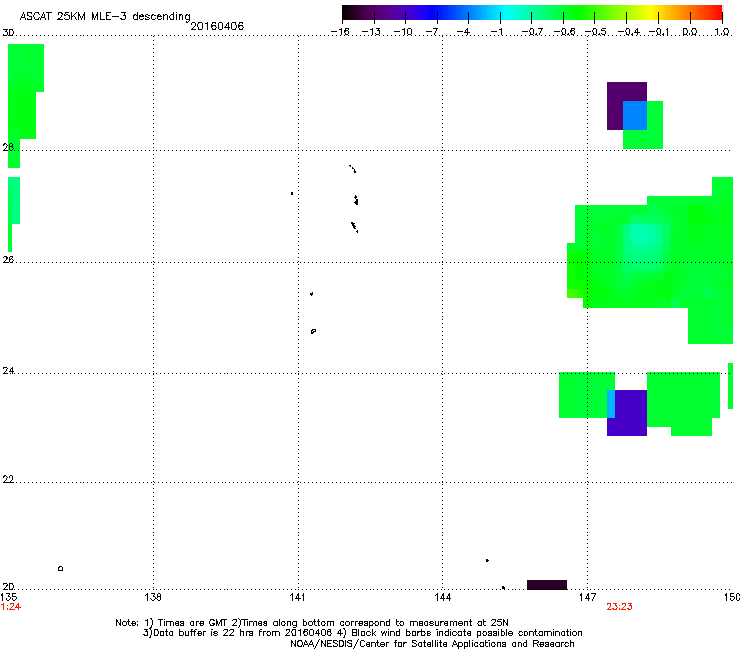Click the latitude 22 axis label

[x=8, y=479]
